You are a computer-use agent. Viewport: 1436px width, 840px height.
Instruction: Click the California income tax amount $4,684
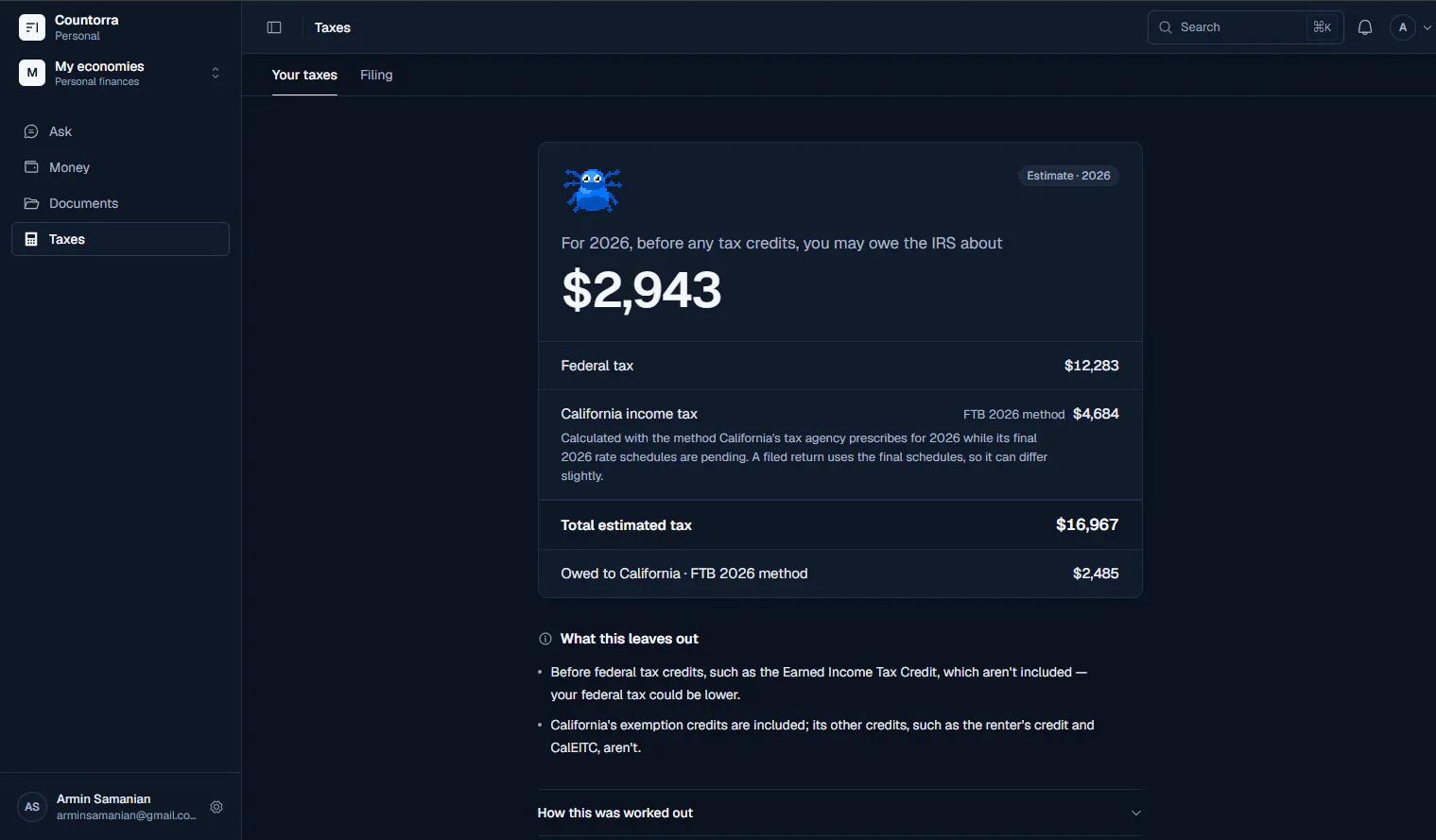point(1096,414)
